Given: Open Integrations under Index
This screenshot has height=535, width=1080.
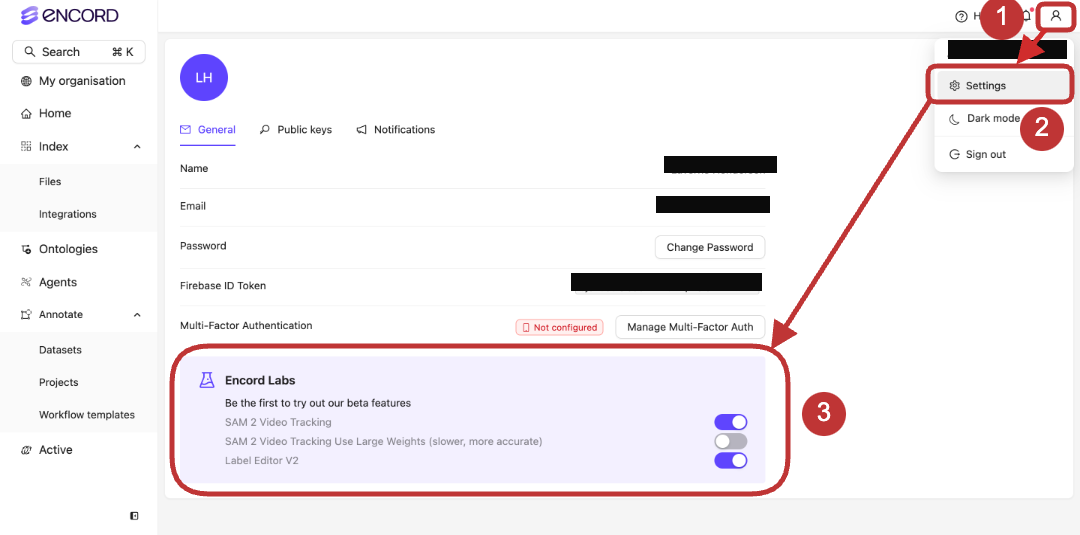Looking at the screenshot, I should [x=68, y=214].
